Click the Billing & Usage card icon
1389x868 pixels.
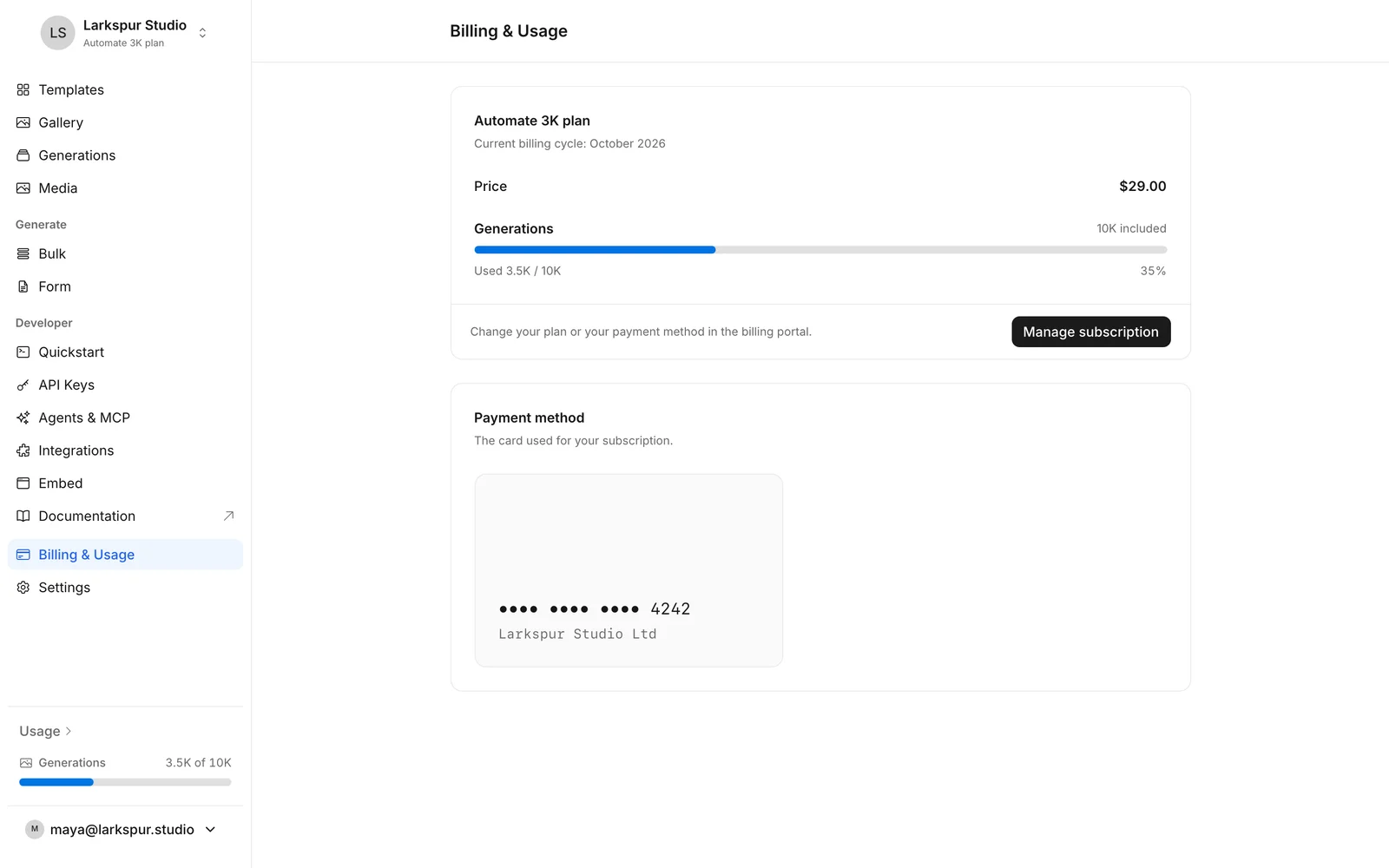(x=23, y=555)
